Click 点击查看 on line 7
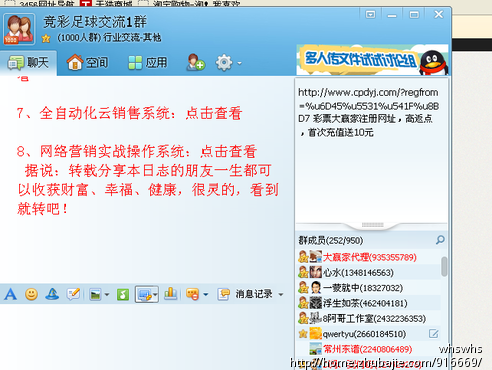492x370 pixels. (x=214, y=113)
